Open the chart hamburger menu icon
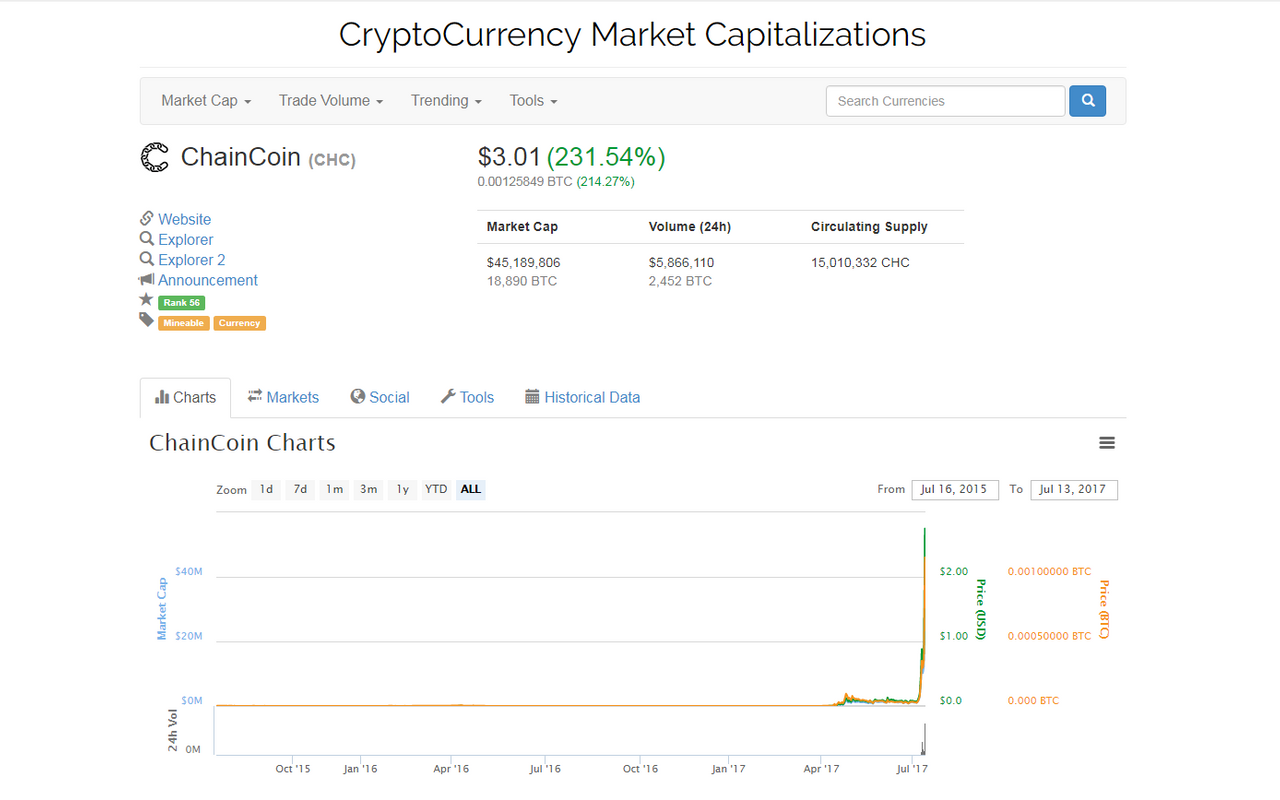The height and width of the screenshot is (800, 1280). 1107,443
